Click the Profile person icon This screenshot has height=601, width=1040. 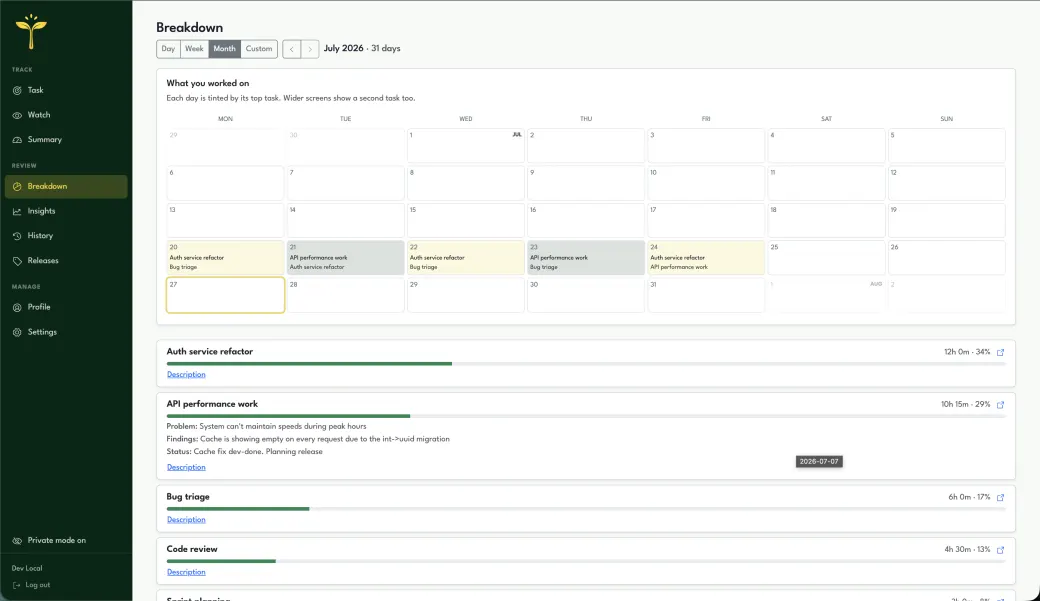17,307
